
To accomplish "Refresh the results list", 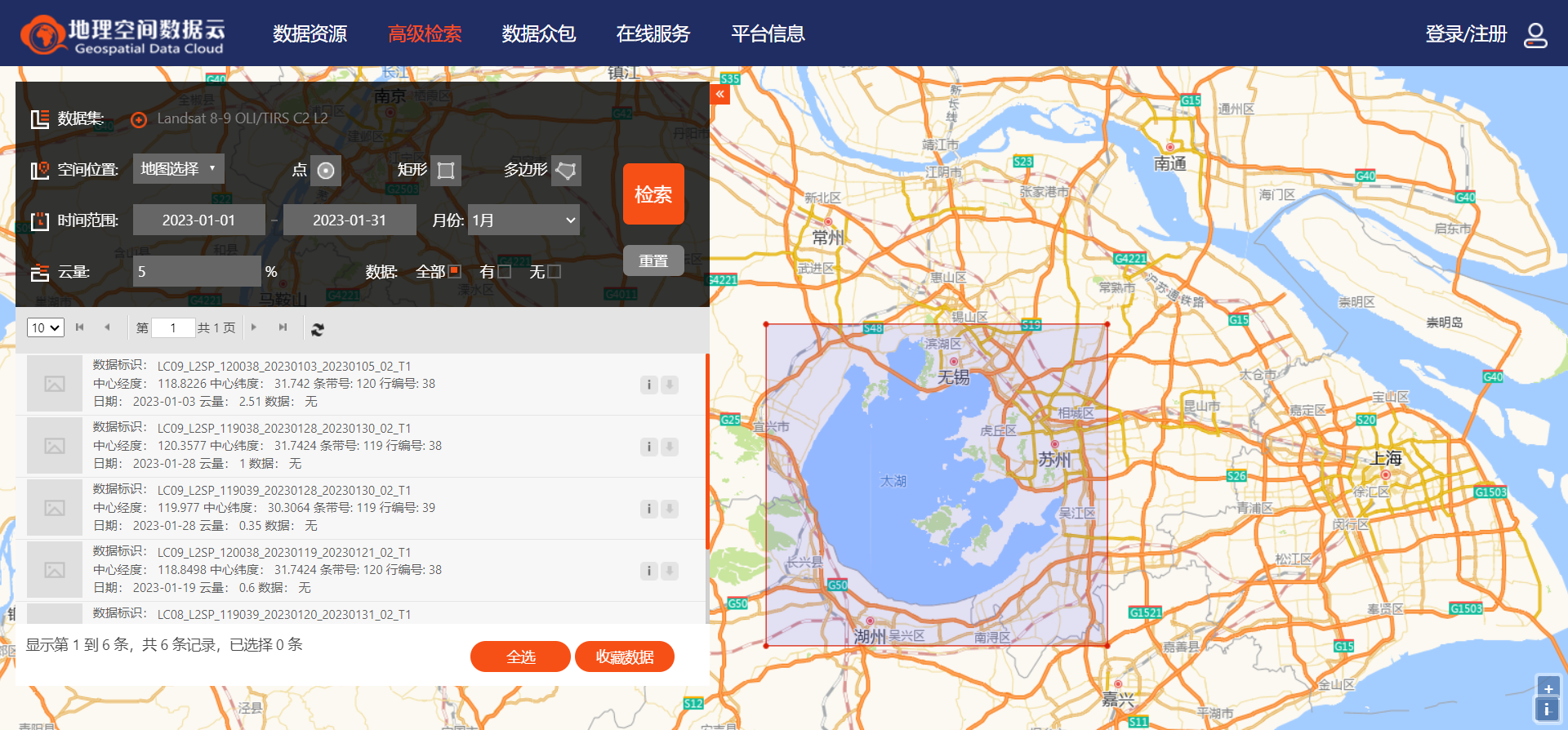I will coord(318,329).
